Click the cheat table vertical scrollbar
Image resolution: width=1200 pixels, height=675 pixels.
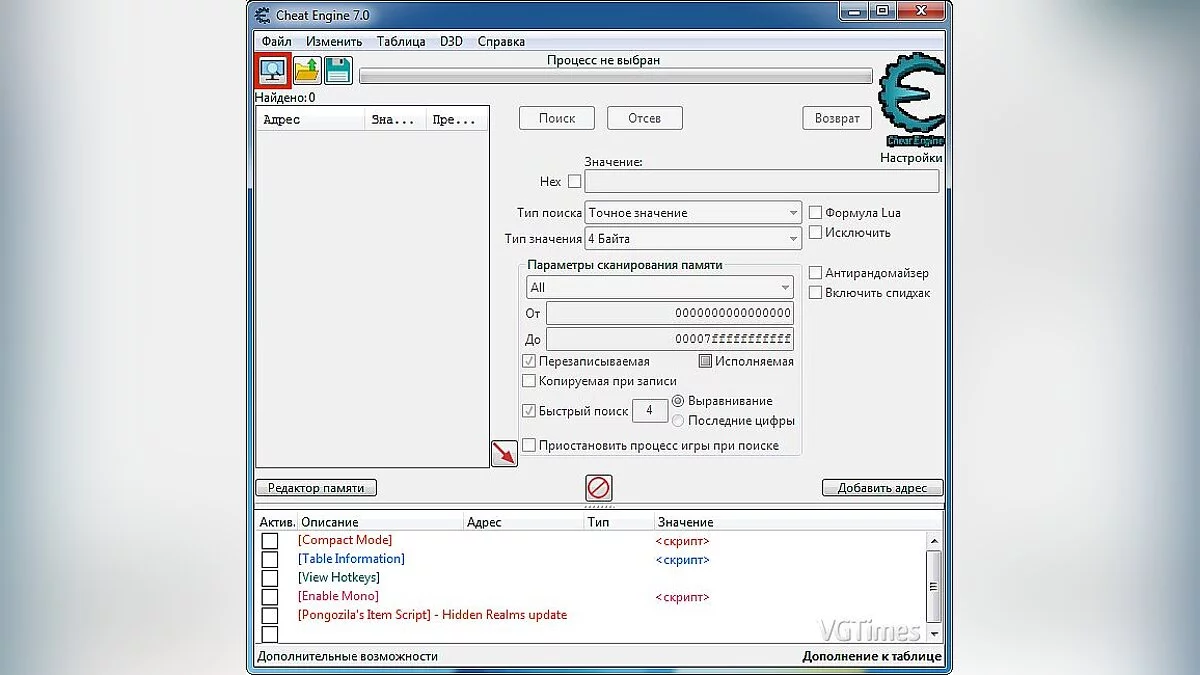coord(934,587)
